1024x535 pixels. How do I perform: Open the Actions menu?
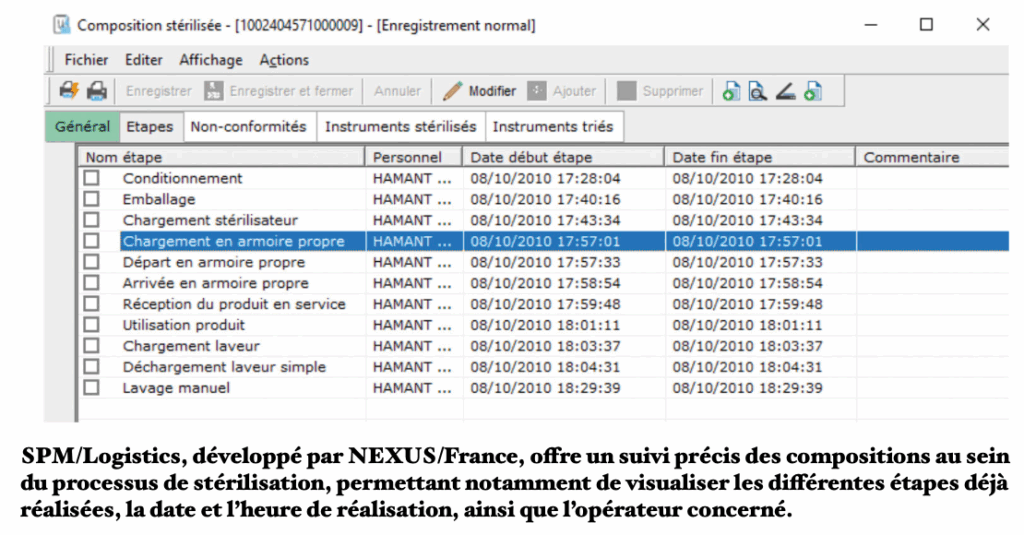click(x=284, y=60)
